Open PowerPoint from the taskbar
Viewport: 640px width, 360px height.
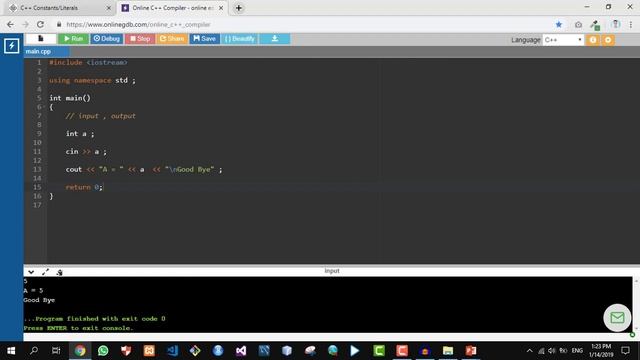pos(471,351)
